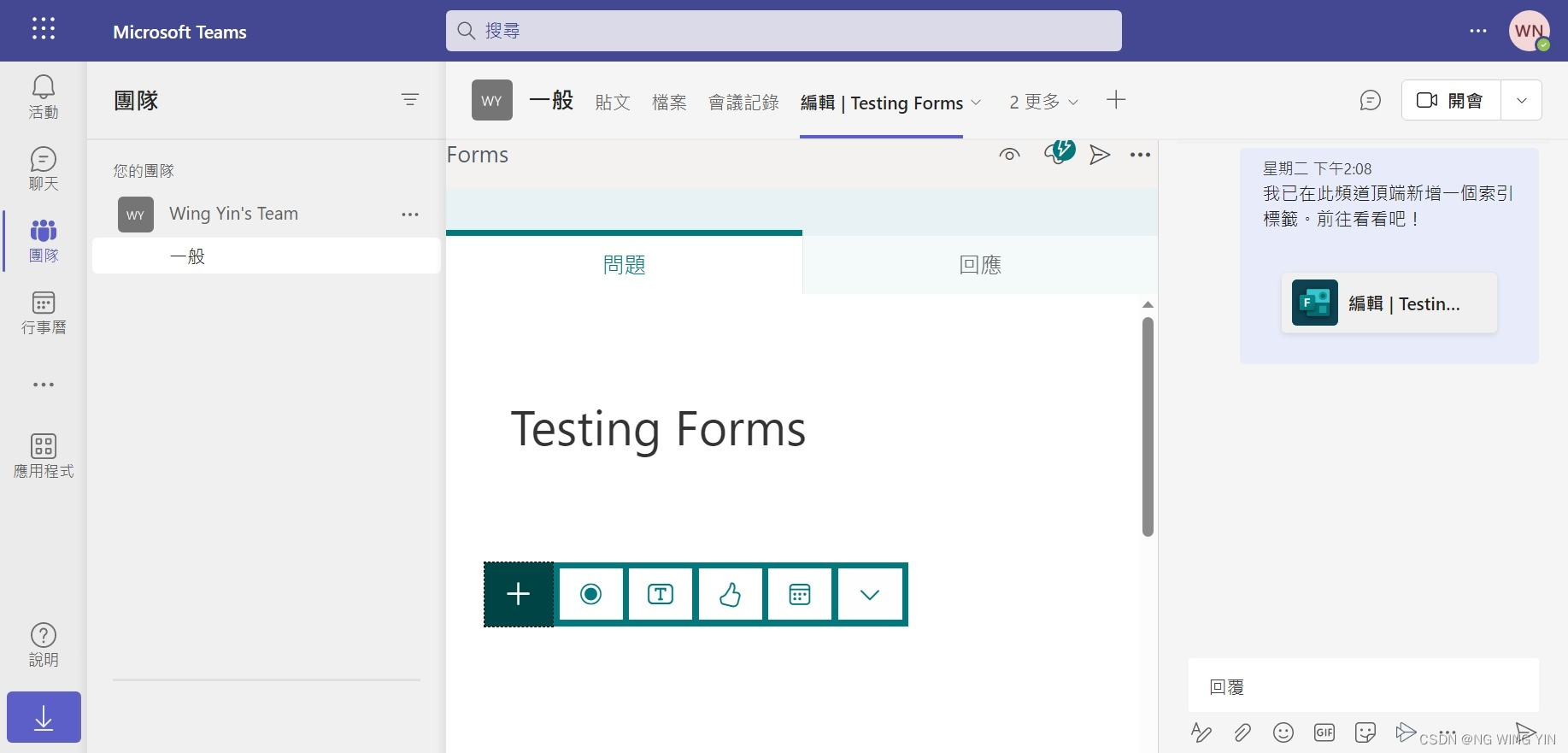Add a Rating question thumbs-up icon
Viewport: 1568px width, 753px height.
(731, 594)
